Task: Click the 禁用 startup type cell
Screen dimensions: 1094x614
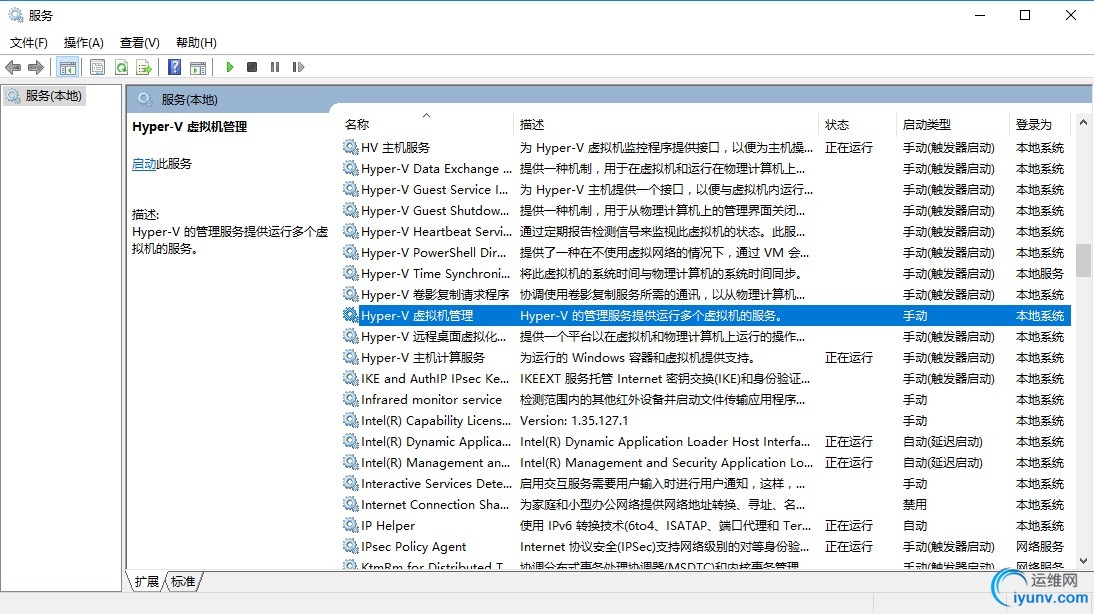Action: point(915,504)
